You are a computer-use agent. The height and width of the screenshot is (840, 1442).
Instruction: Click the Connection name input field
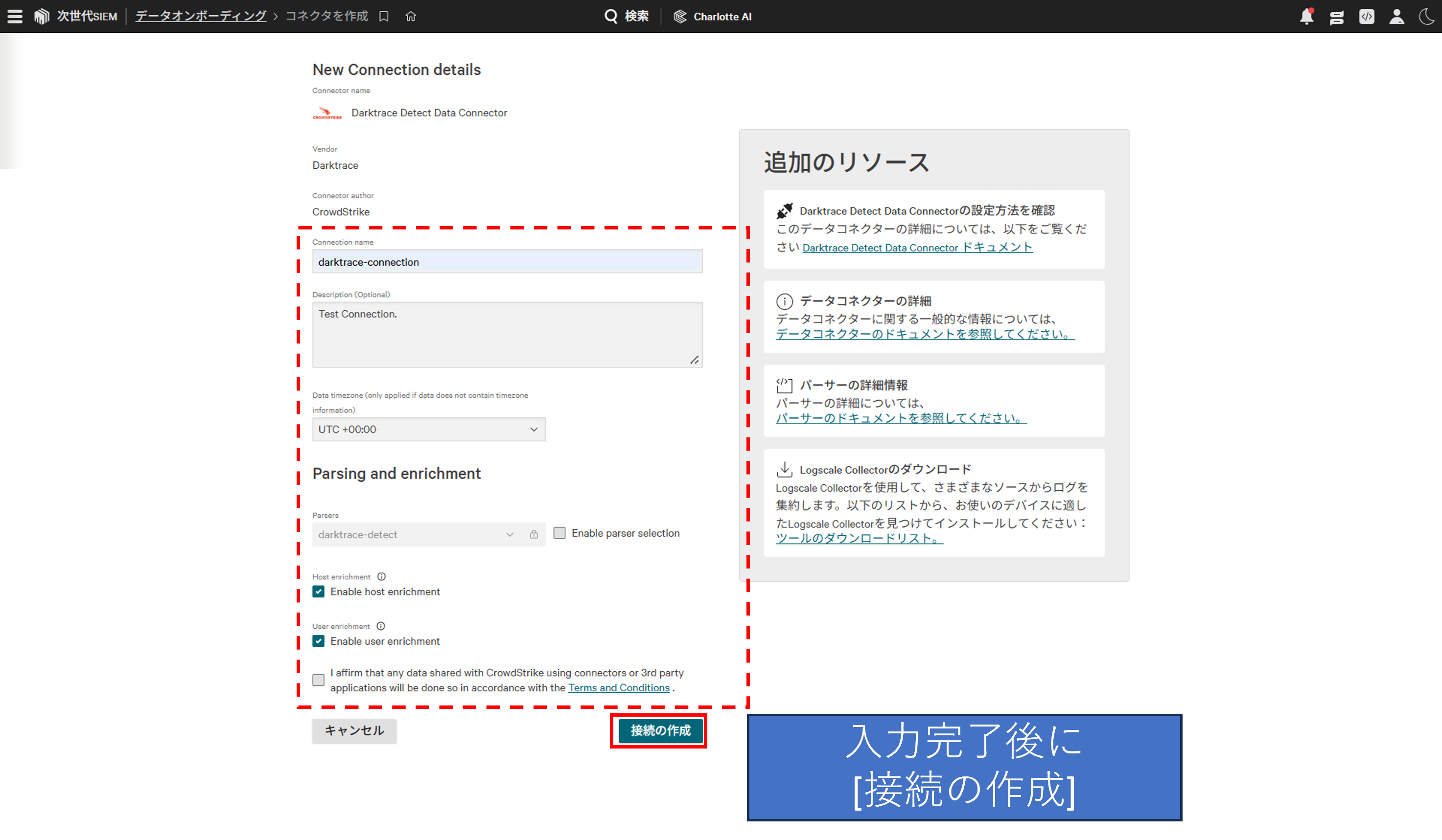(508, 262)
